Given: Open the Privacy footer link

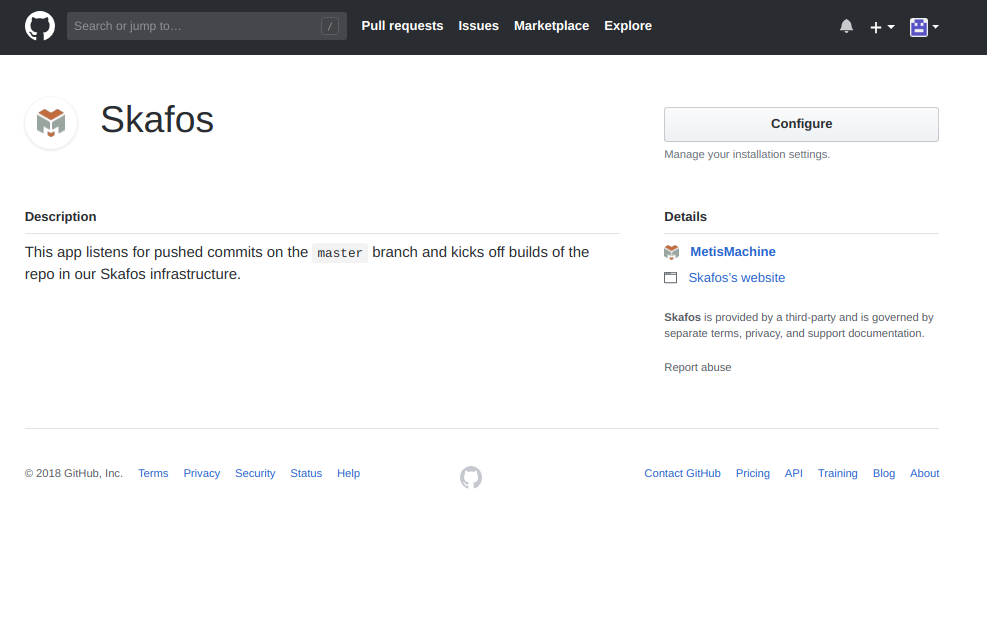Looking at the screenshot, I should click(201, 473).
